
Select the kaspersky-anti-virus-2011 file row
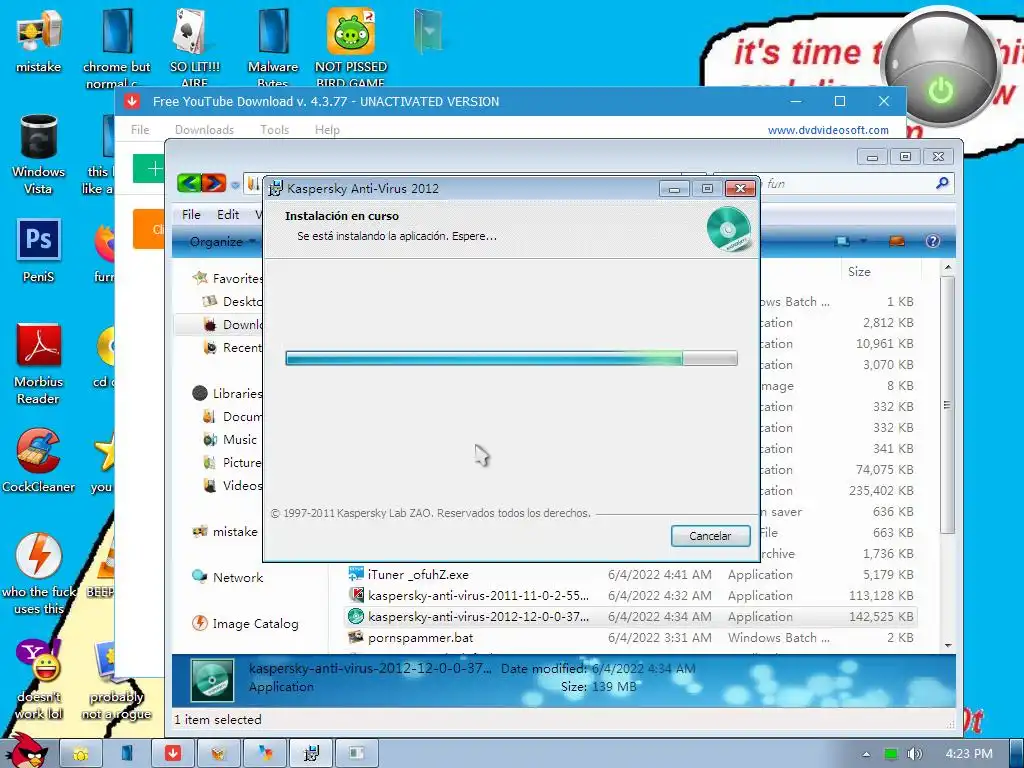630,596
